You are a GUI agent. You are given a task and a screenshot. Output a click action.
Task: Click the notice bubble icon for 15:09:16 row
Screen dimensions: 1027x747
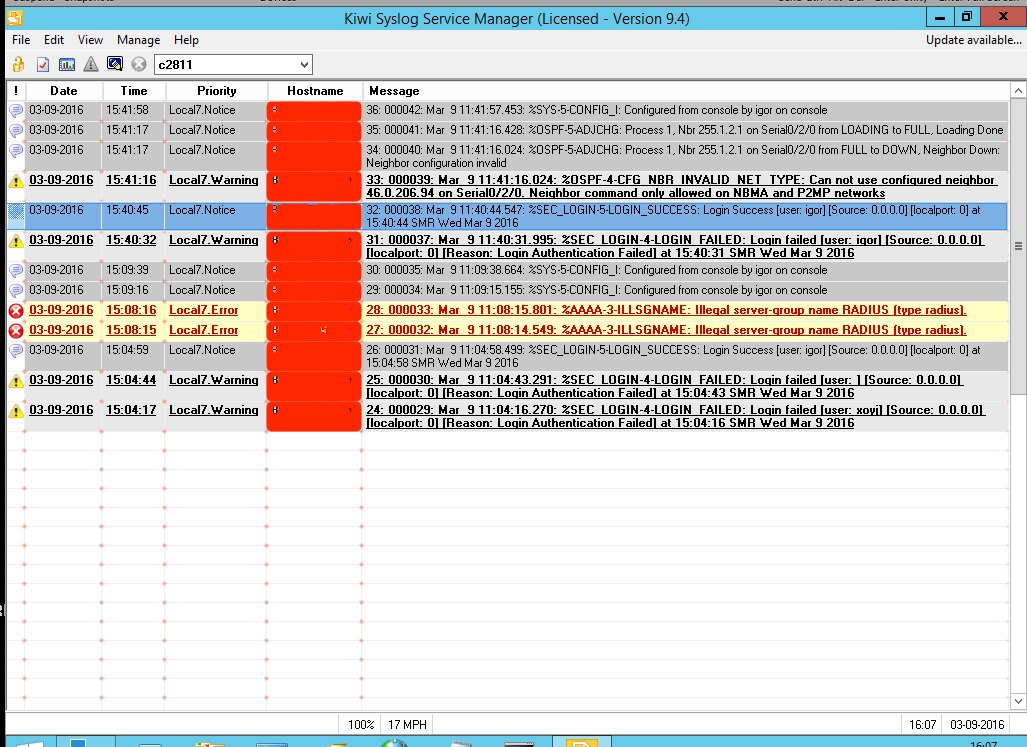16,291
